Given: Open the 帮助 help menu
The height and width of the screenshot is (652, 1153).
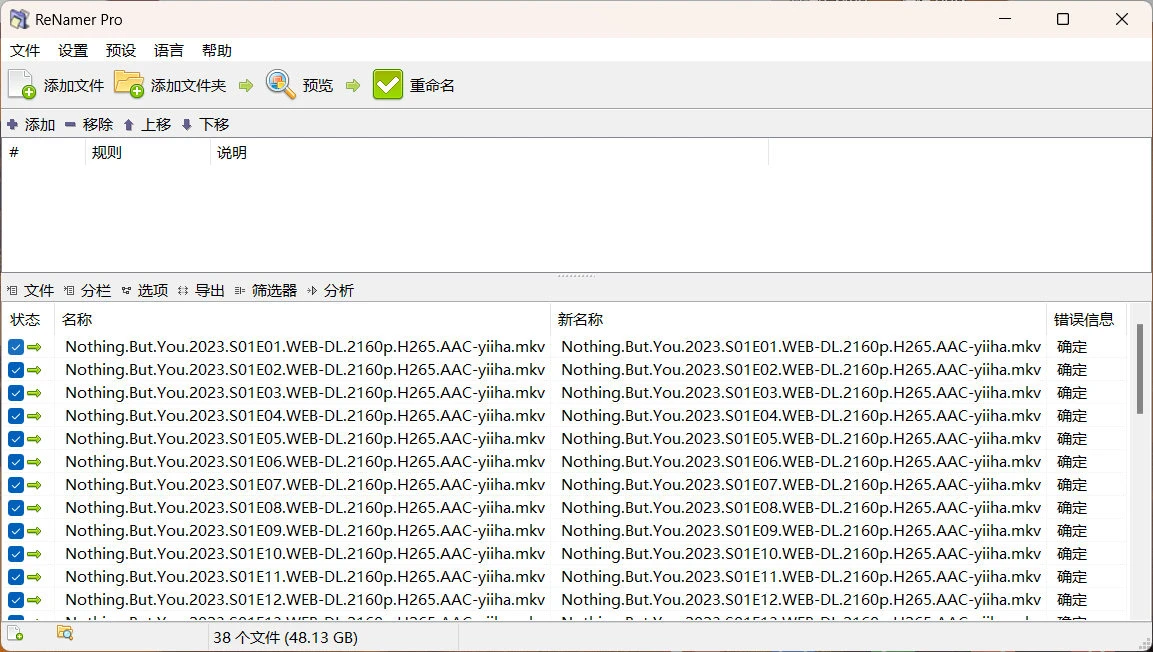Looking at the screenshot, I should pos(217,51).
